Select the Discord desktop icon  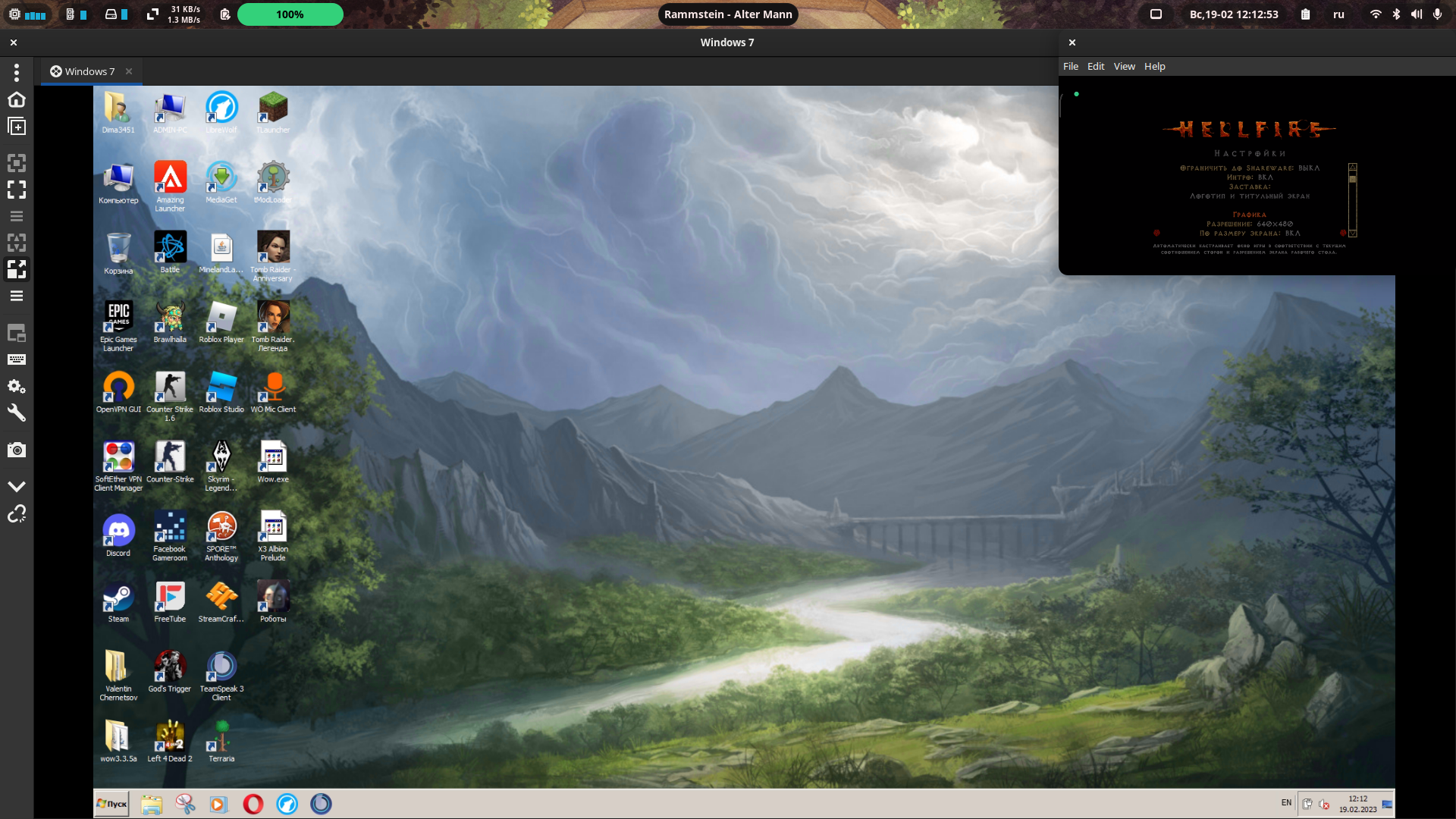coord(118,535)
